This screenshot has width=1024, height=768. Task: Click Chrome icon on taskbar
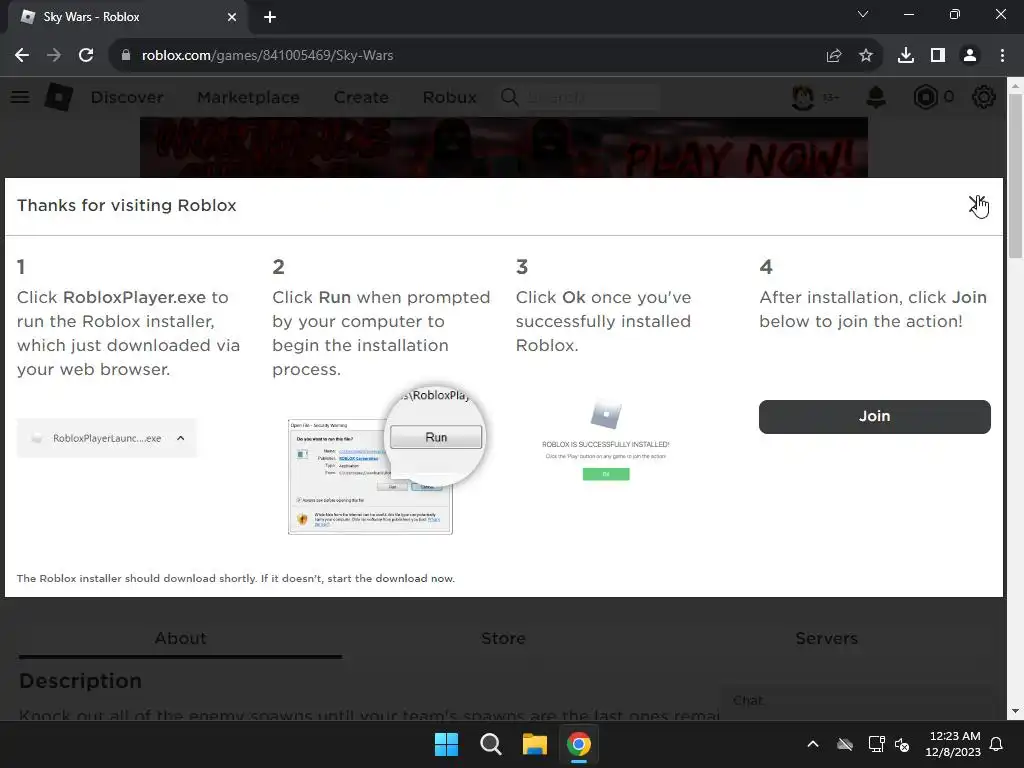579,744
